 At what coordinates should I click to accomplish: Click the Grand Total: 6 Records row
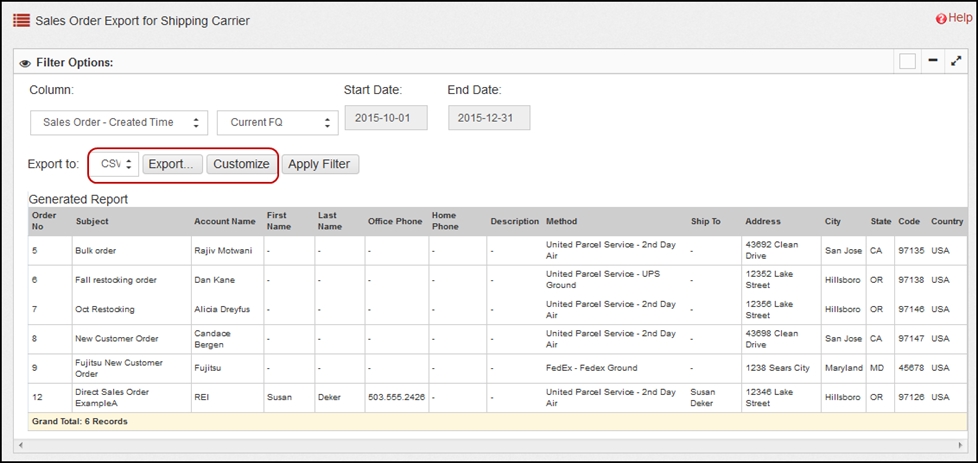click(498, 421)
